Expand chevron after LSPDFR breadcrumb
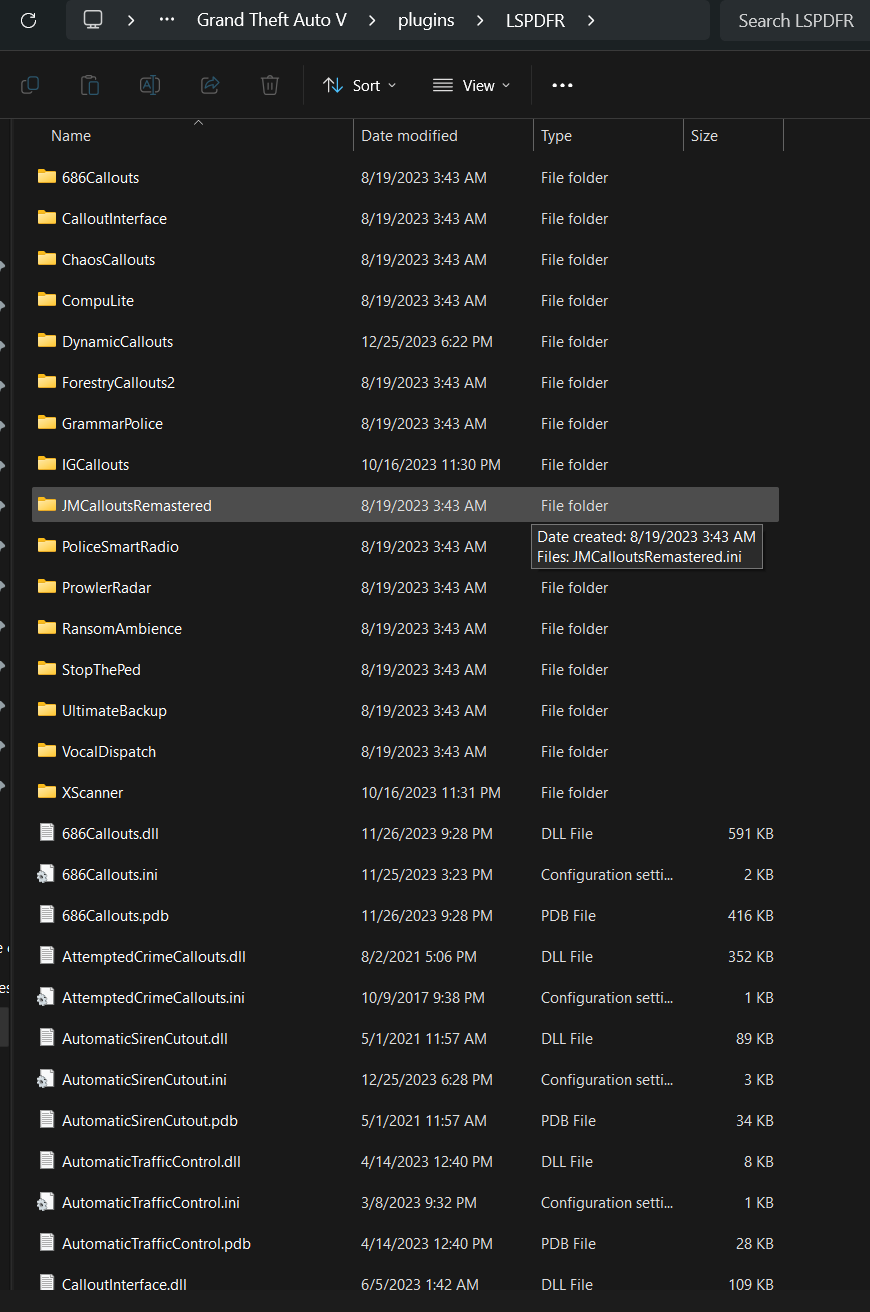The width and height of the screenshot is (870, 1312). click(592, 20)
